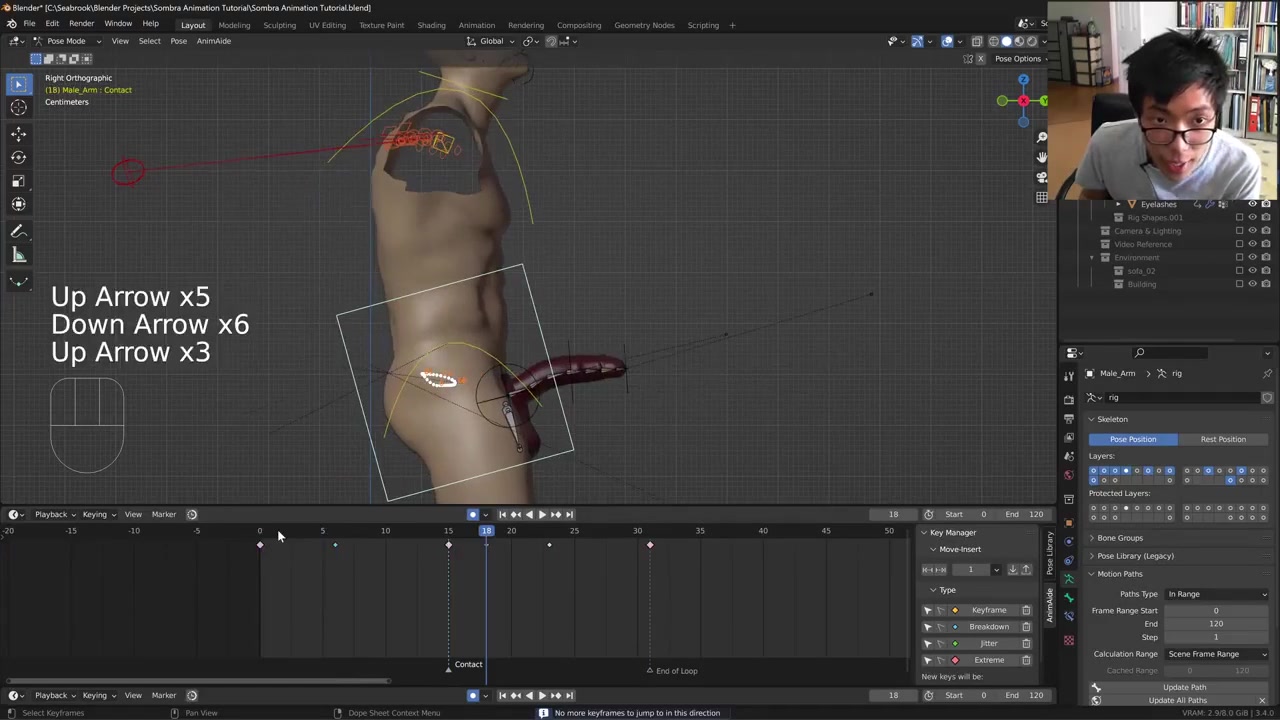Click the Update Path button
1280x720 pixels.
(1184, 687)
